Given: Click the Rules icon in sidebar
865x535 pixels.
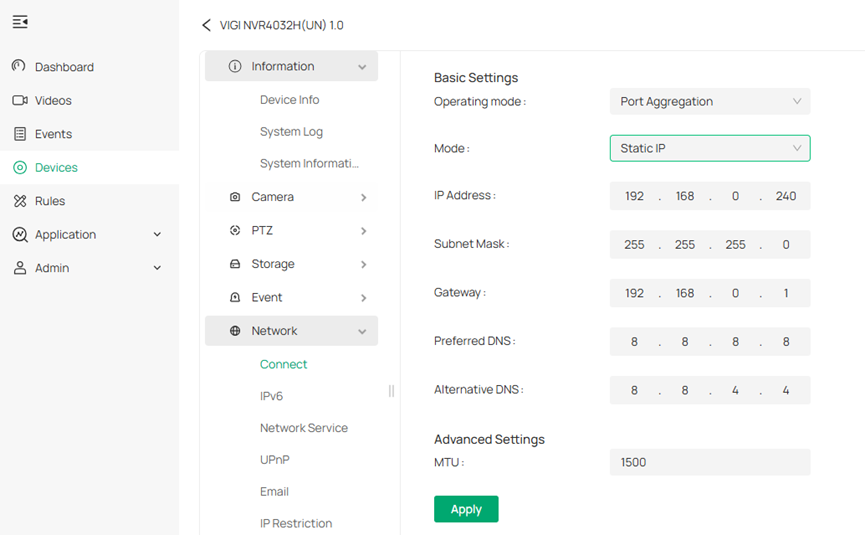Looking at the screenshot, I should point(19,201).
